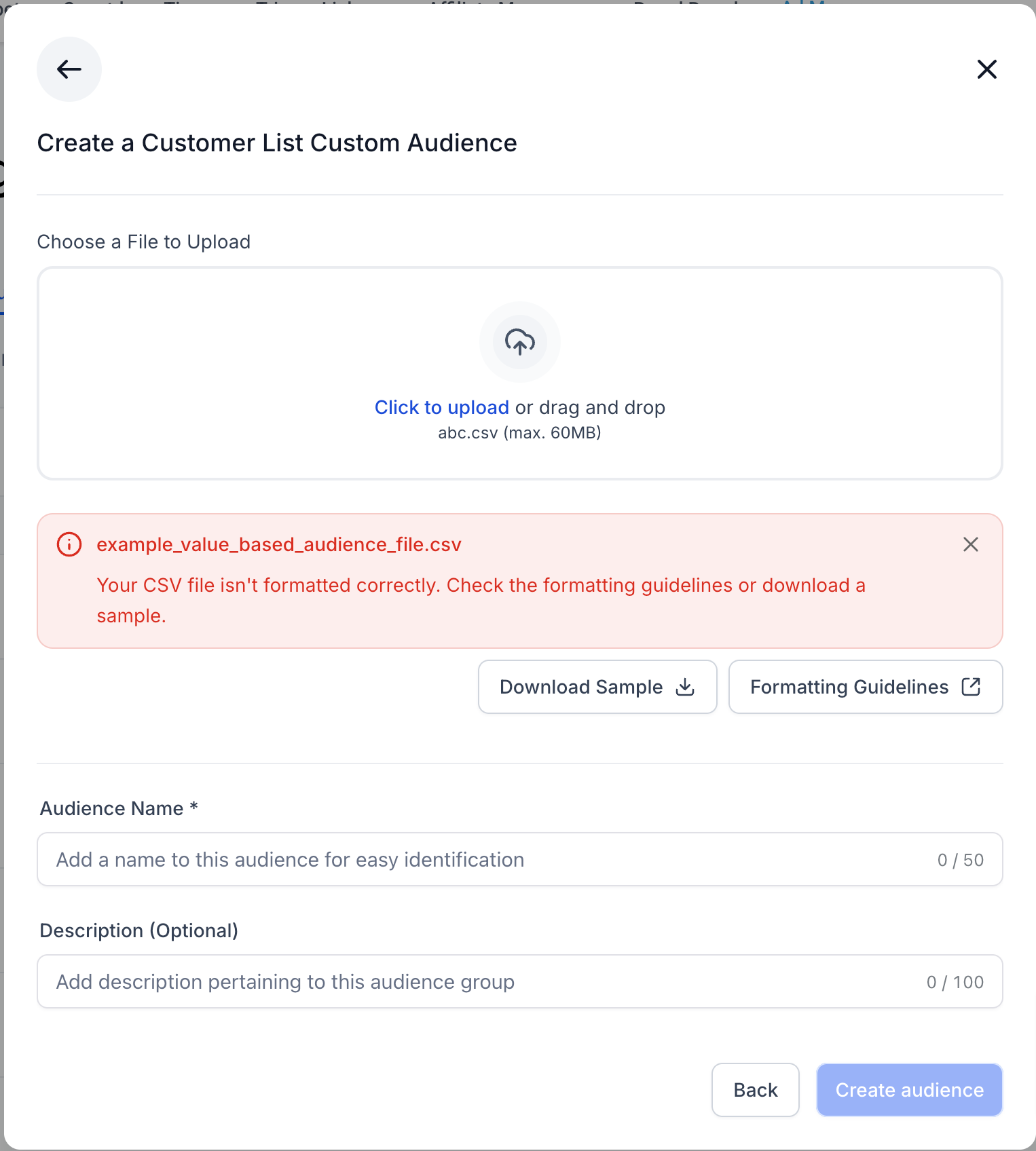Click the Back button at bottom
Viewport: 1036px width, 1151px height.
pos(756,1090)
